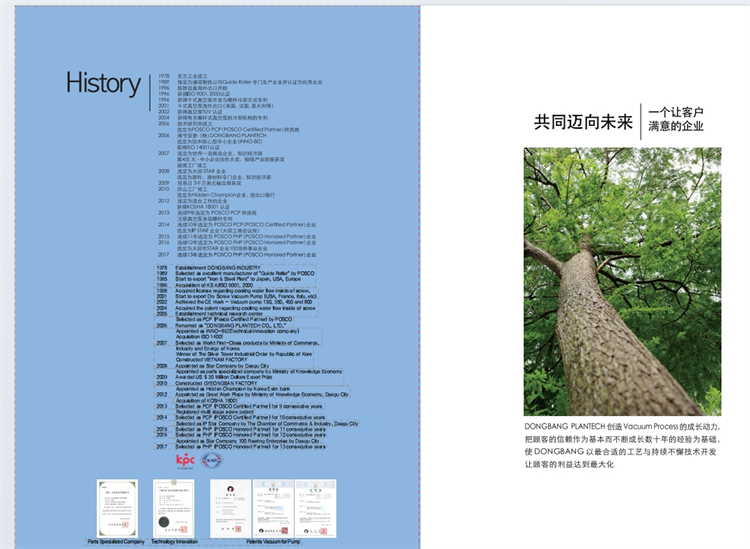The height and width of the screenshot is (549, 750).
Task: Click the "满意的企业" subtitle line
Action: (x=676, y=126)
